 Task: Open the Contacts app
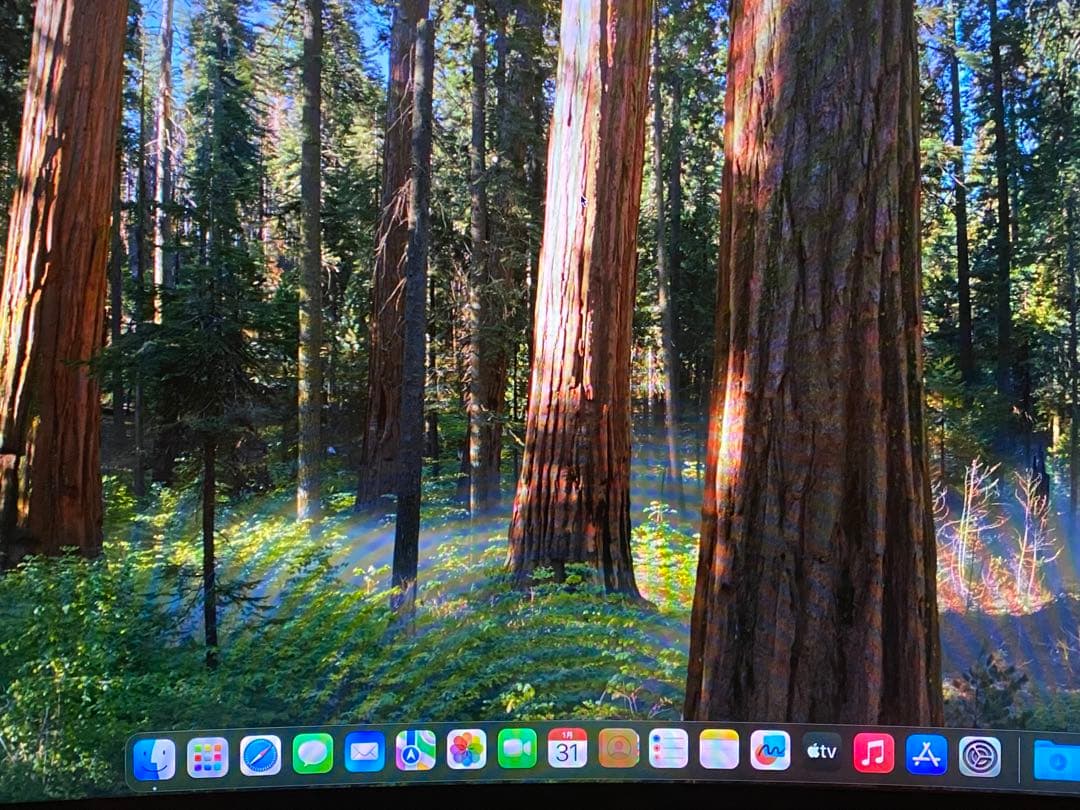click(x=618, y=748)
